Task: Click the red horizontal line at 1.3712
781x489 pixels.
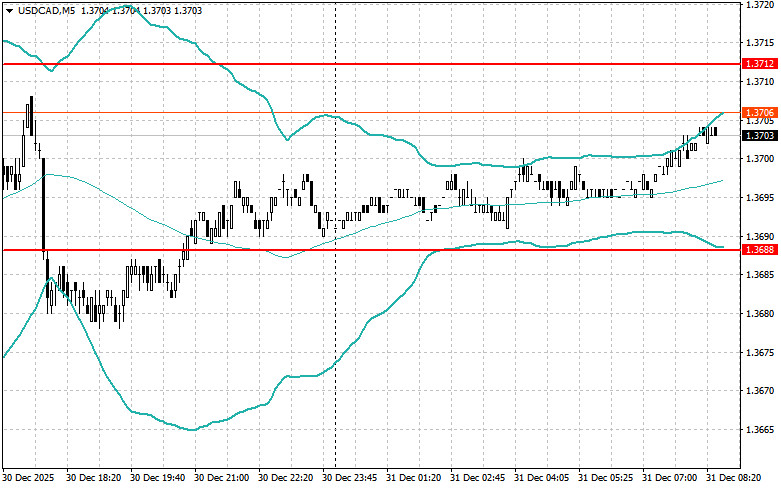Action: (x=400, y=63)
